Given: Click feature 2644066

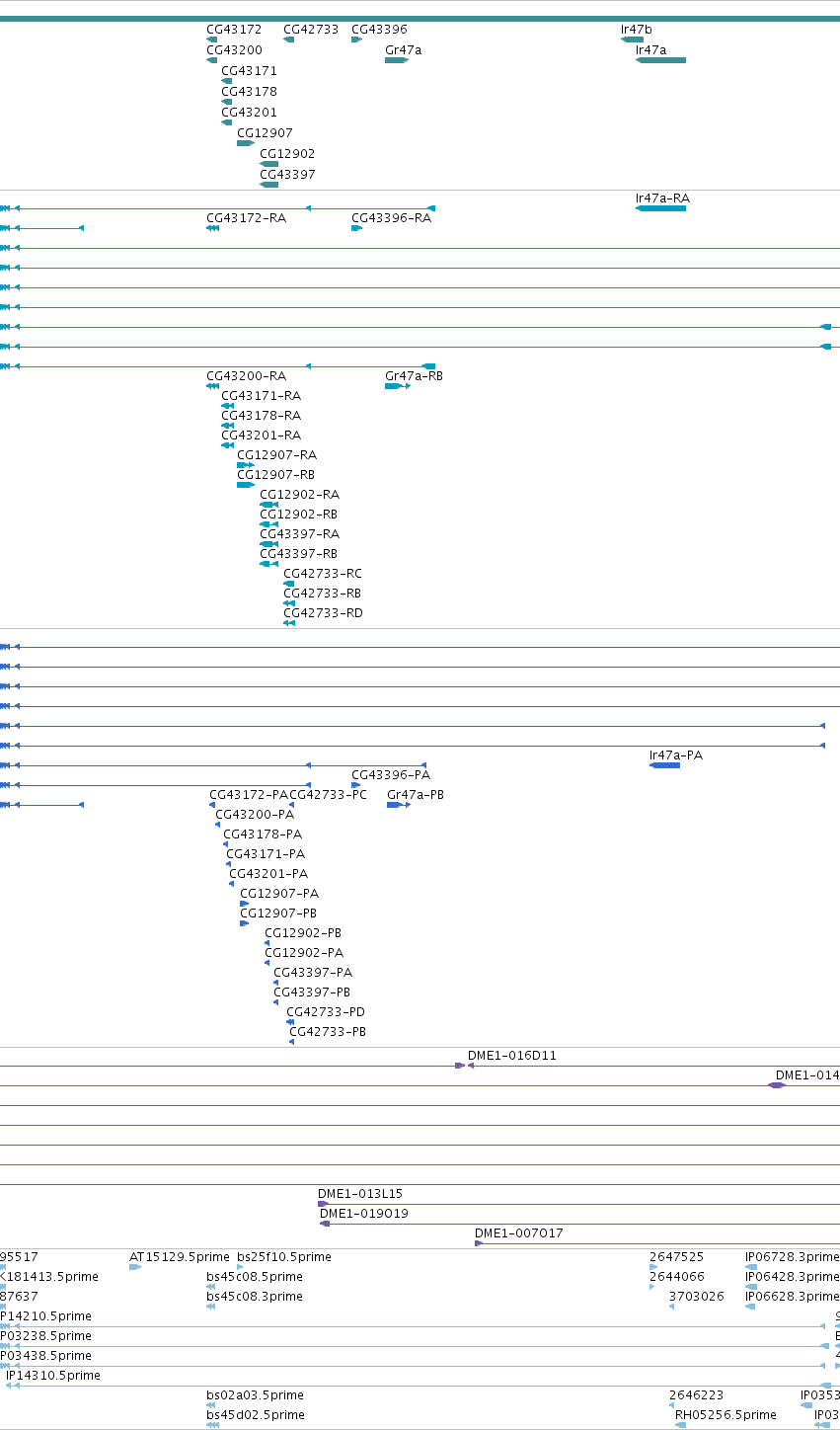Looking at the screenshot, I should pyautogui.click(x=677, y=1277).
